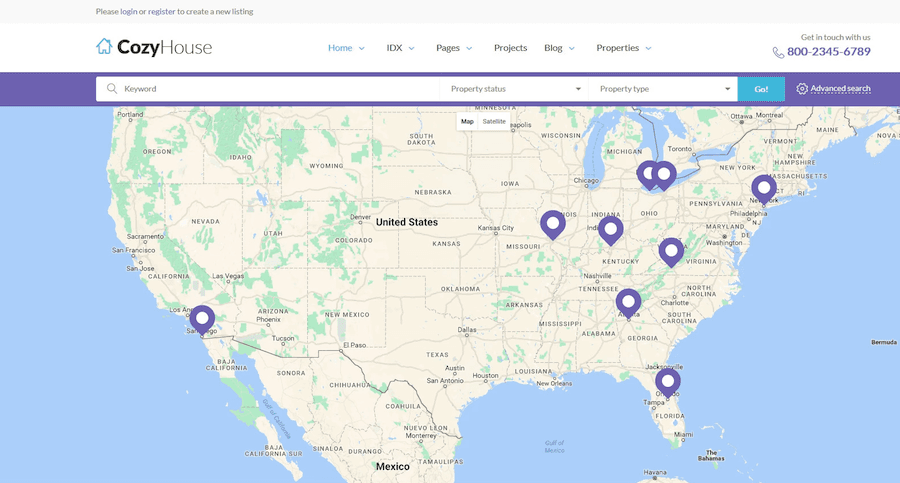Open the map pin in Missouri
Screen dimensions: 900x483
coord(552,224)
